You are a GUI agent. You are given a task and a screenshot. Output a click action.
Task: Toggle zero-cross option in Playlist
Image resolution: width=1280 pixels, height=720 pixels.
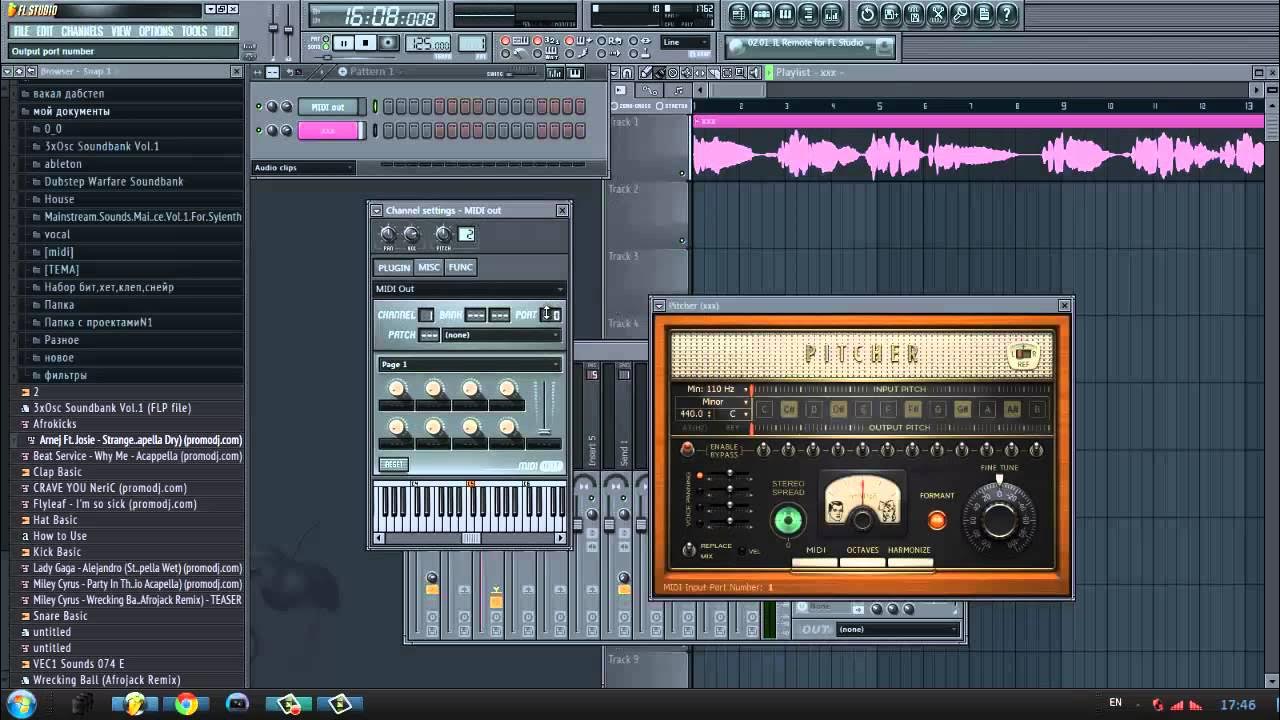click(631, 106)
